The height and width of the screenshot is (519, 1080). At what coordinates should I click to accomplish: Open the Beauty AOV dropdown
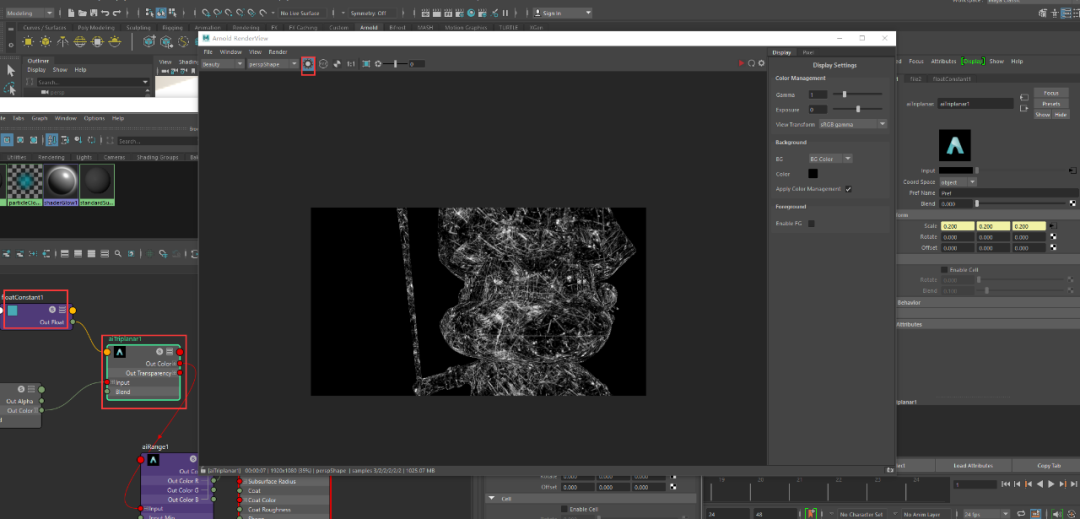click(x=223, y=63)
